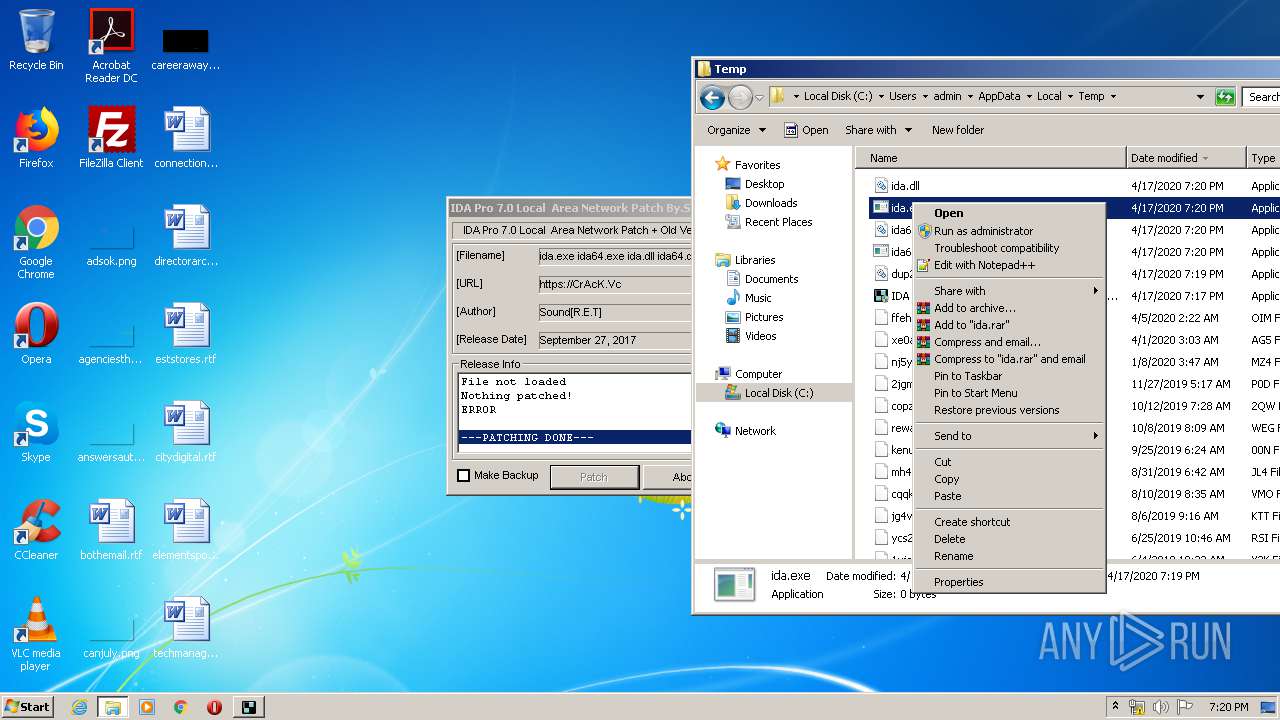Open techmanag document on desktop
The image size is (1280, 720).
[x=186, y=628]
